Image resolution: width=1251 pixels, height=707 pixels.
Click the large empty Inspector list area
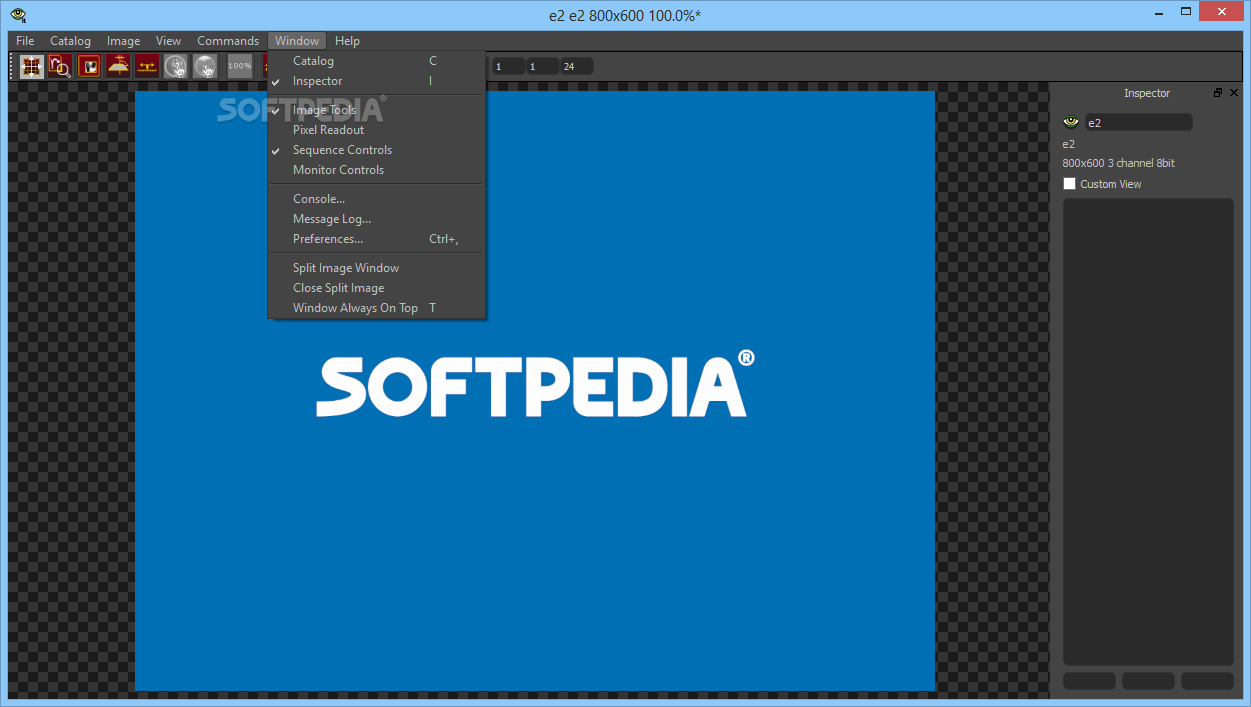click(1148, 431)
